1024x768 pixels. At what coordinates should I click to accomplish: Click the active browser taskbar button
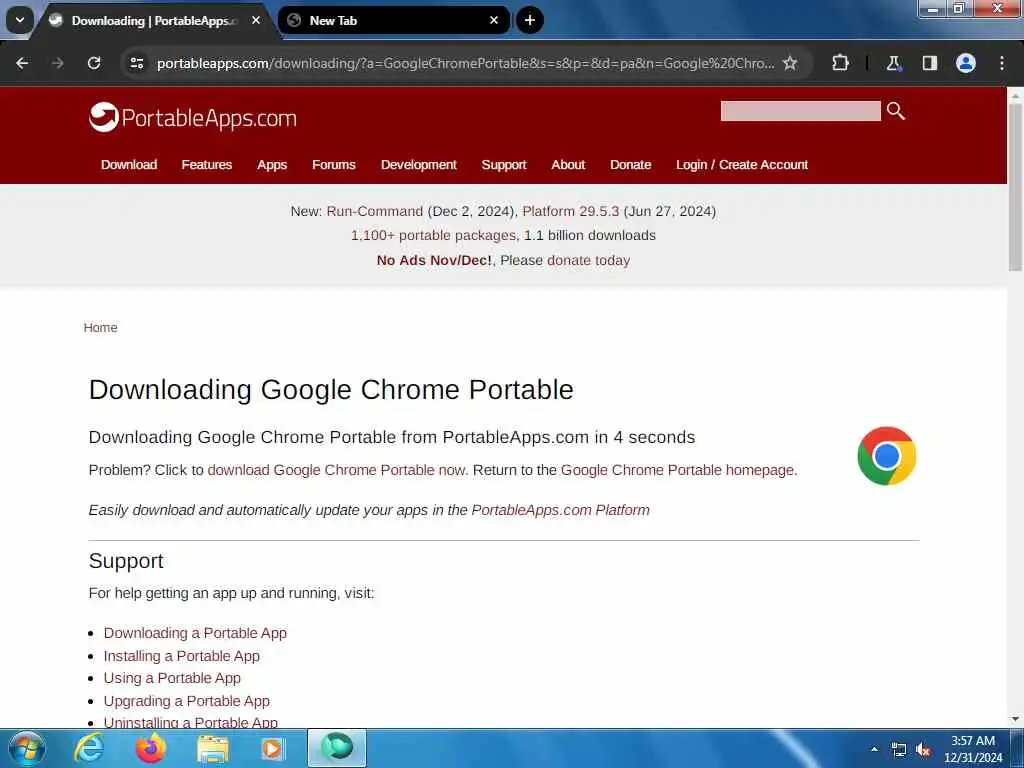(337, 748)
